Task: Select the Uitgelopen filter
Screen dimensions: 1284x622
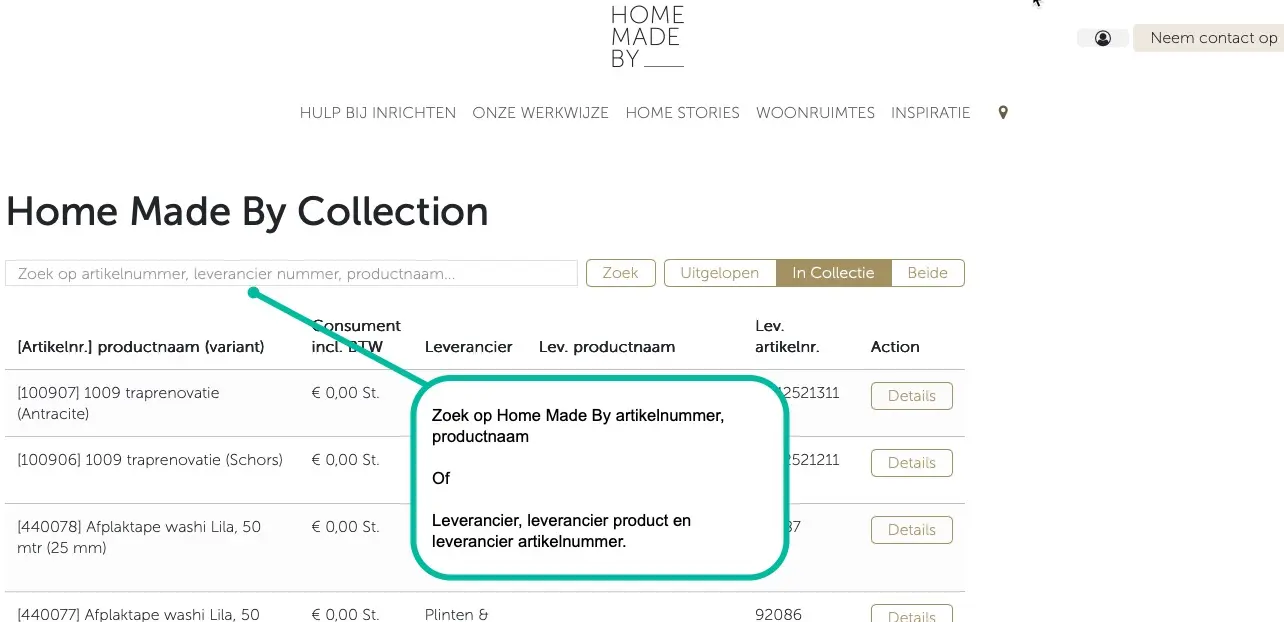Action: pyautogui.click(x=720, y=273)
